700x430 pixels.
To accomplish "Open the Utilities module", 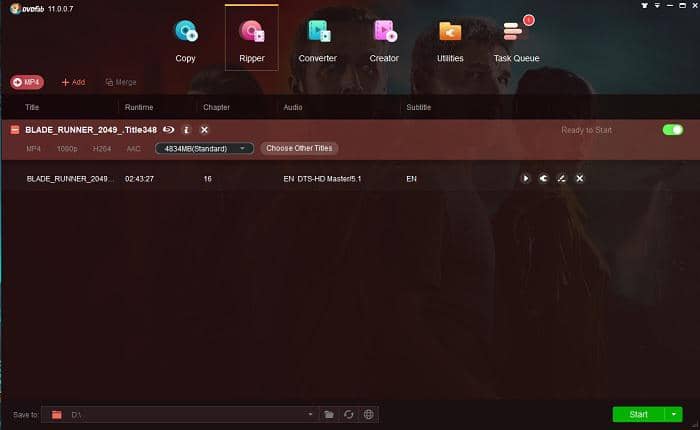I will [x=450, y=41].
